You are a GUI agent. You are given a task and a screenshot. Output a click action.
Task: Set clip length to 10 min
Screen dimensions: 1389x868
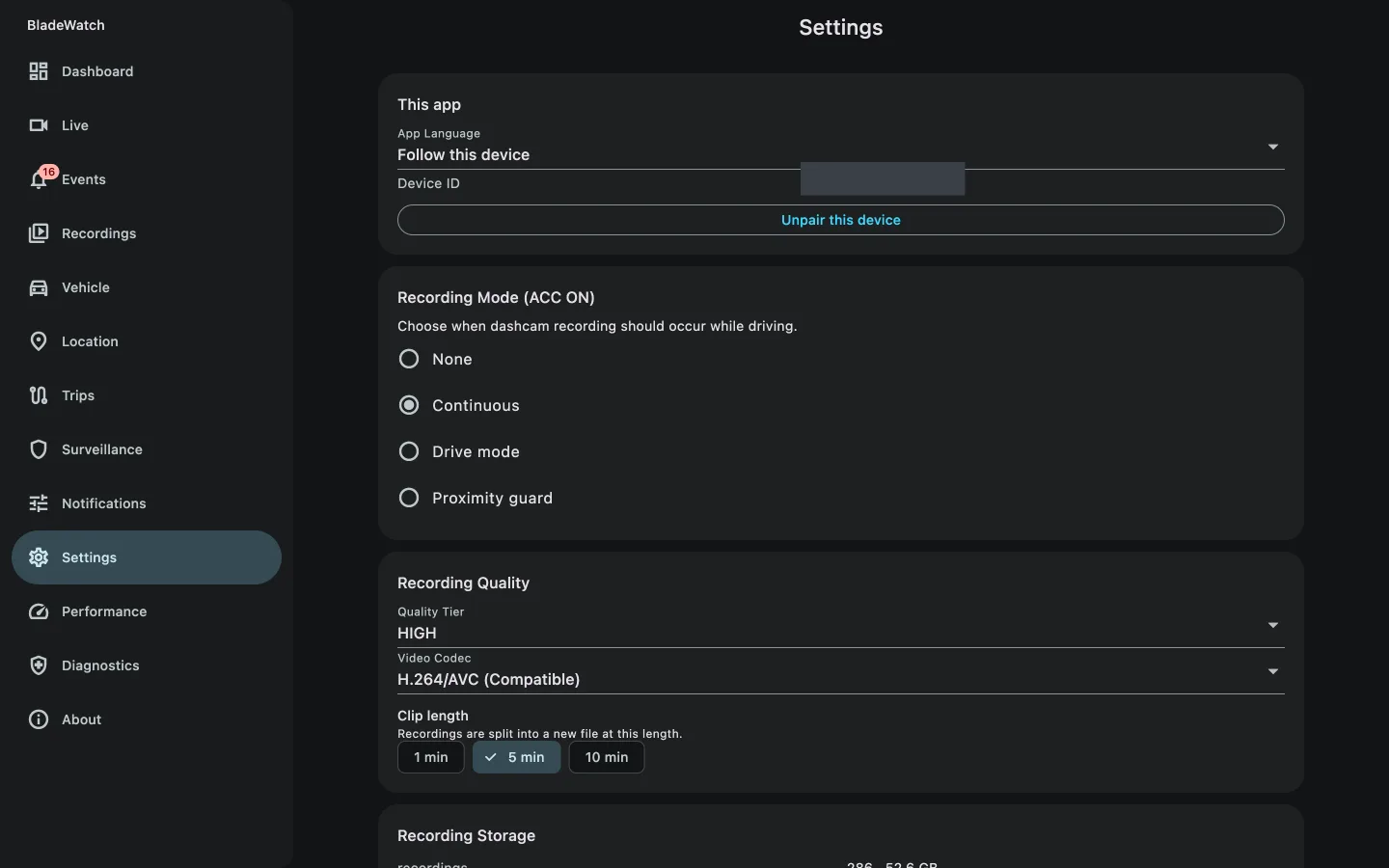[x=607, y=757]
